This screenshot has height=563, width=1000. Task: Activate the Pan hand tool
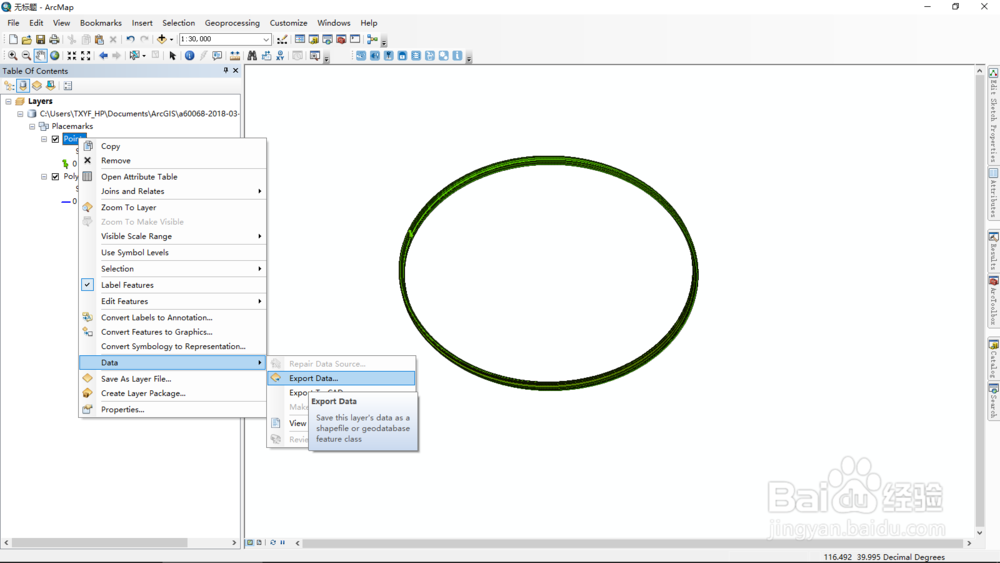40,56
